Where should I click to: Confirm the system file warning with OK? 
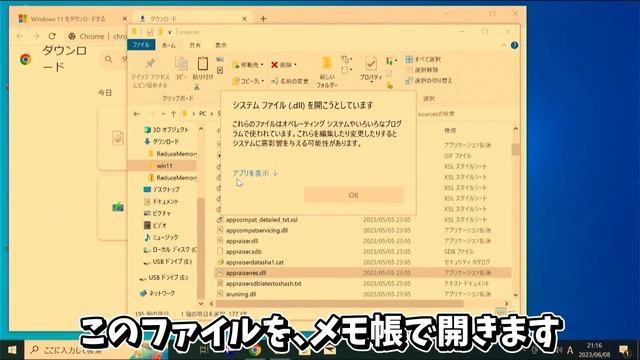click(x=353, y=195)
